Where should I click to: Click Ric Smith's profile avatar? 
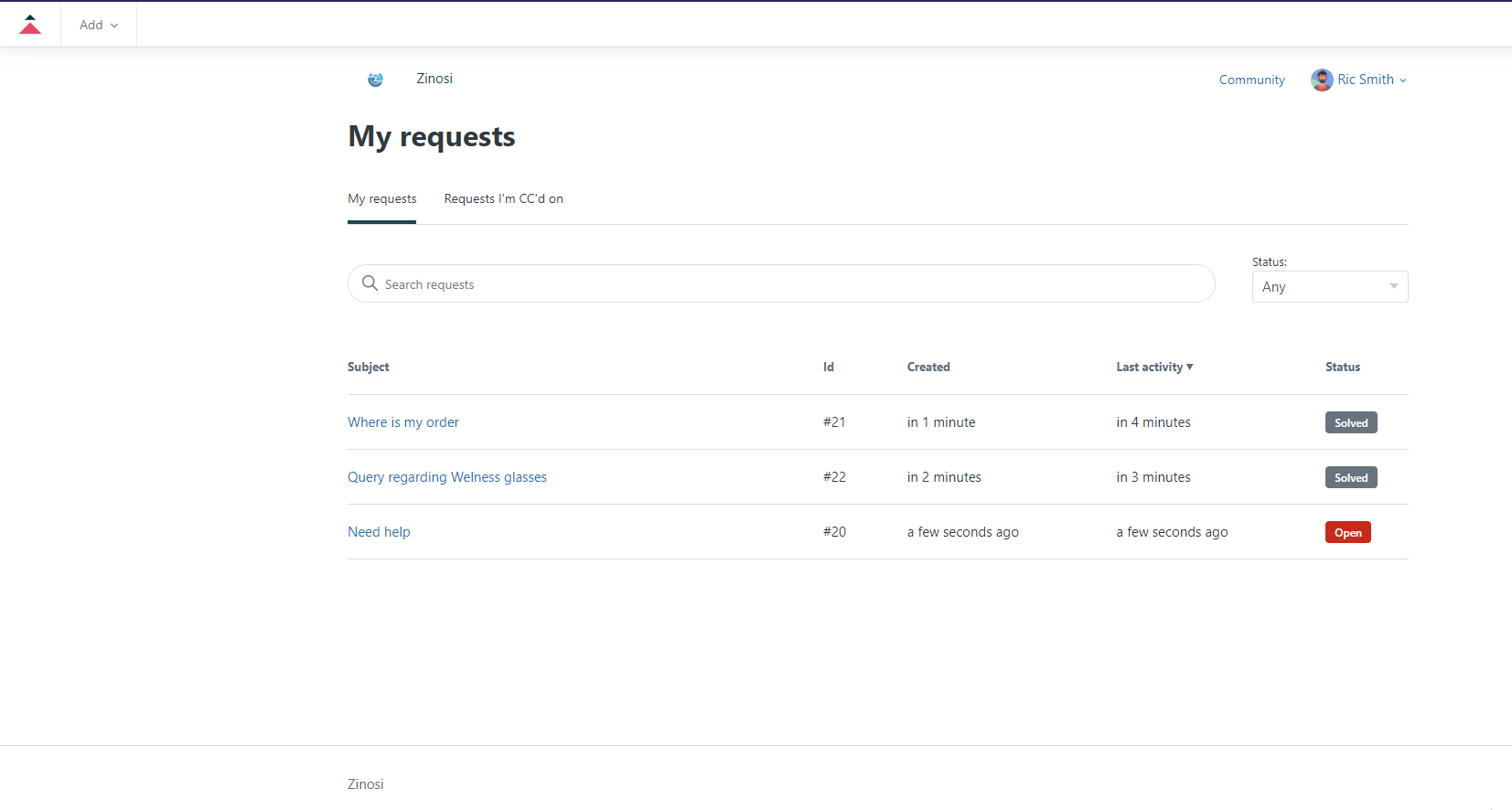pyautogui.click(x=1322, y=80)
